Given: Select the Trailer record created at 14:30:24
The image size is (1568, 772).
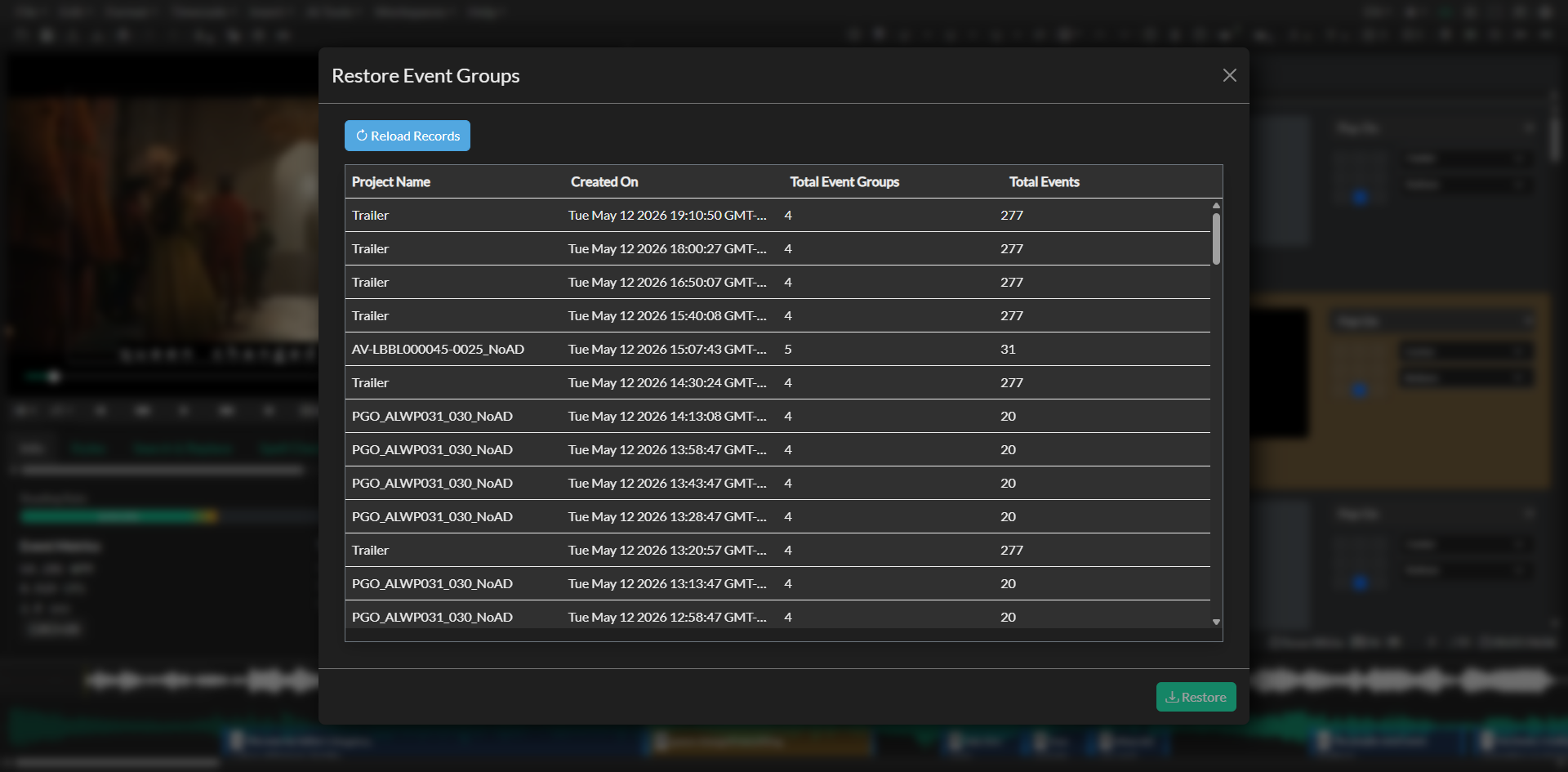Looking at the screenshot, I should (777, 382).
